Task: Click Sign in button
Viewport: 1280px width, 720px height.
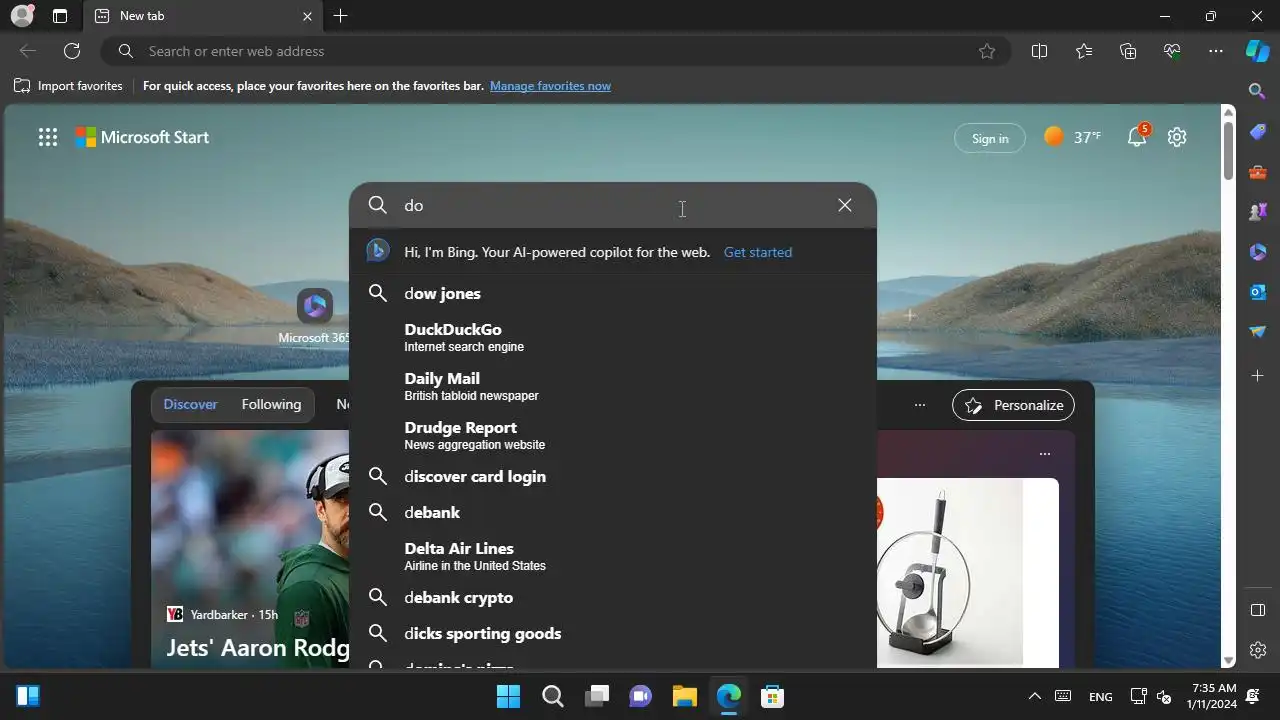Action: tap(990, 138)
